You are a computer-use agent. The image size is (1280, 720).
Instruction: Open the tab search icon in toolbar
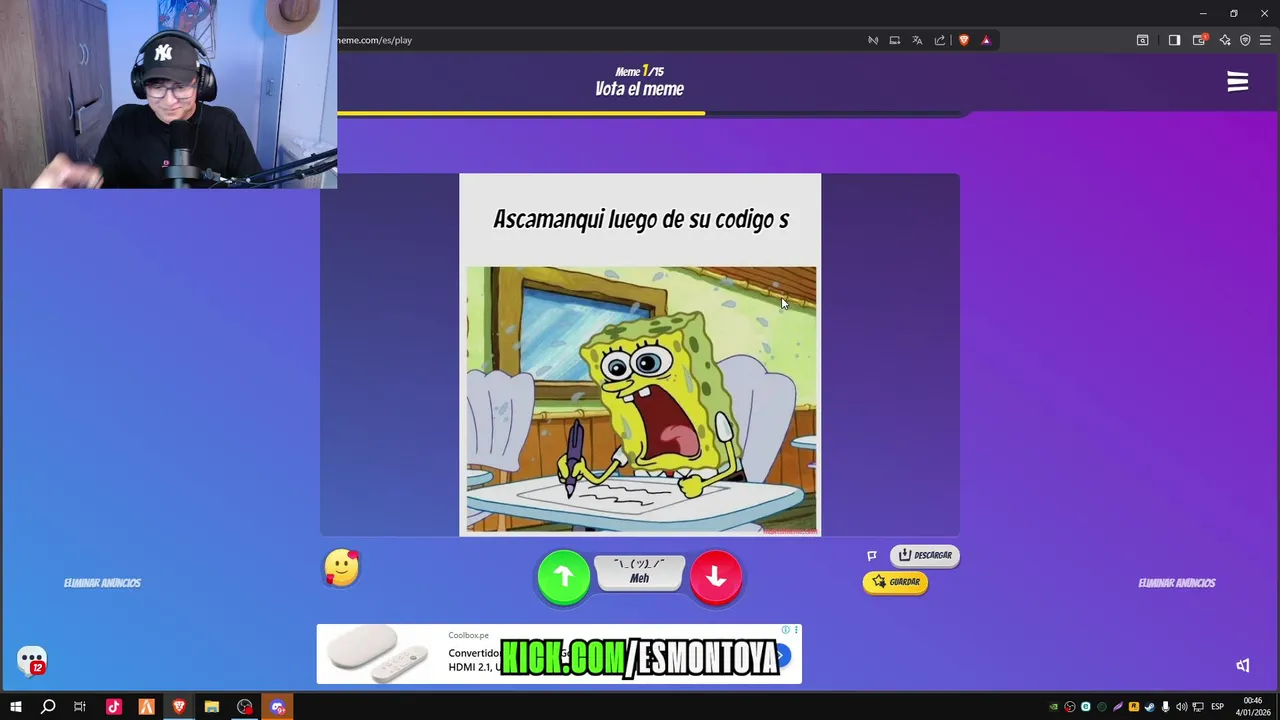pos(1143,40)
